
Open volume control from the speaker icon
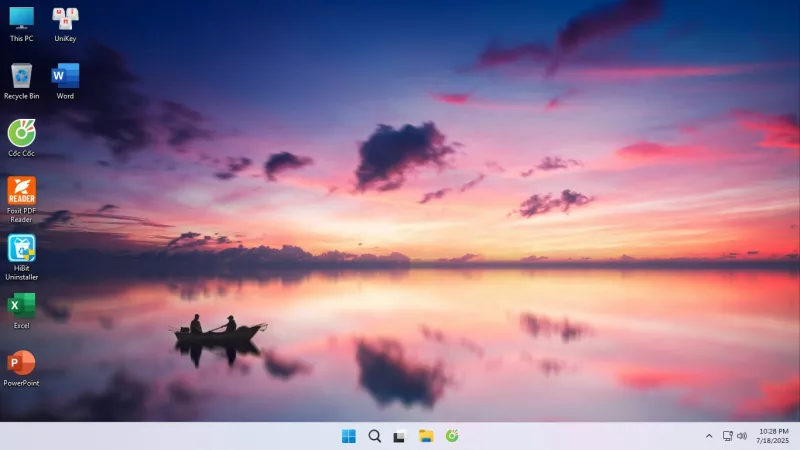pyautogui.click(x=742, y=436)
